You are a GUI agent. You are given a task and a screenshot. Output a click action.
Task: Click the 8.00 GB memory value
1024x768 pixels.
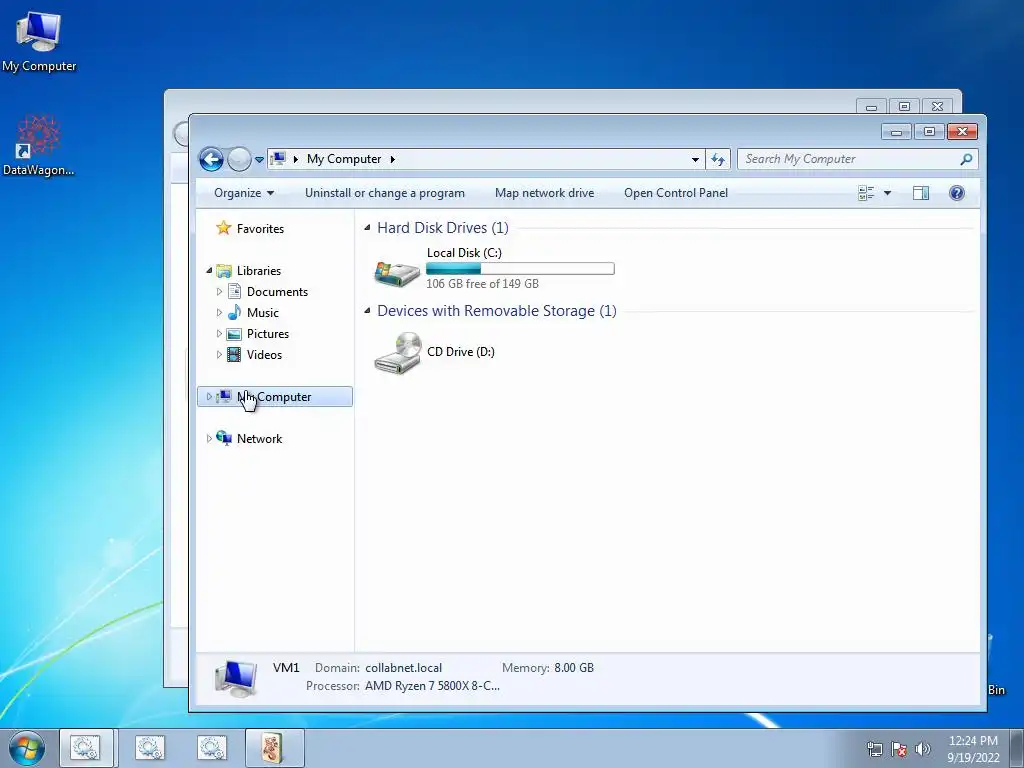pos(574,667)
